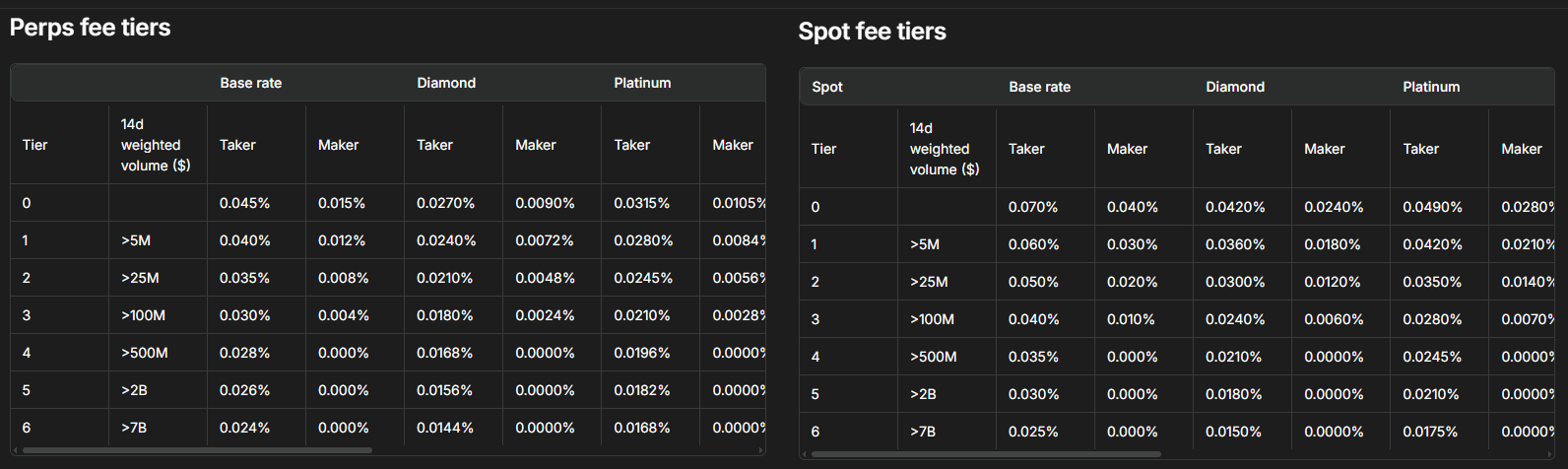Click the 0.070% base taker rate in Spot table
Image resolution: width=1568 pixels, height=469 pixels.
(1033, 207)
